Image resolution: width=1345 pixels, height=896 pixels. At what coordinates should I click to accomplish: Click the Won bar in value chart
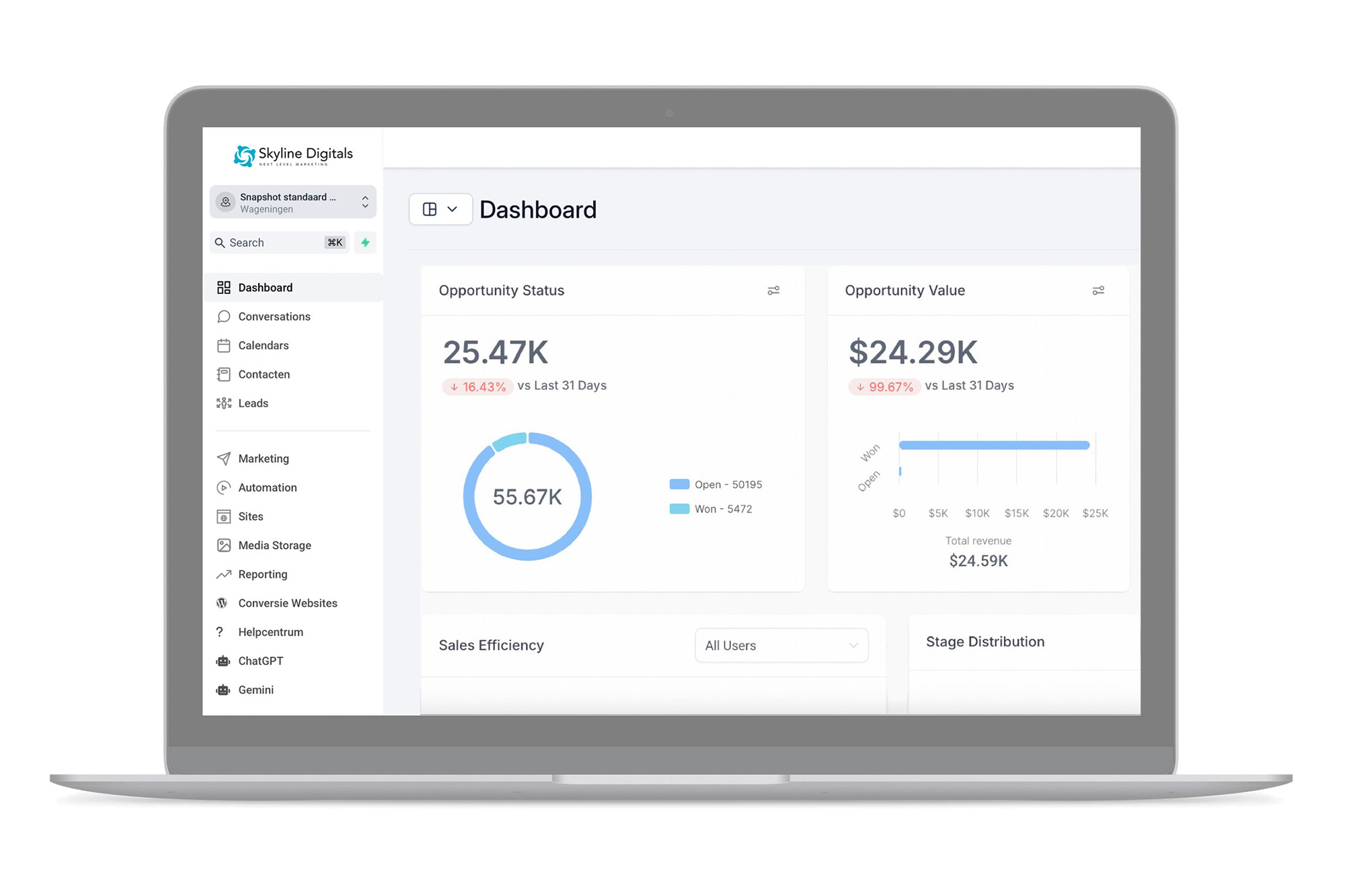(x=993, y=445)
